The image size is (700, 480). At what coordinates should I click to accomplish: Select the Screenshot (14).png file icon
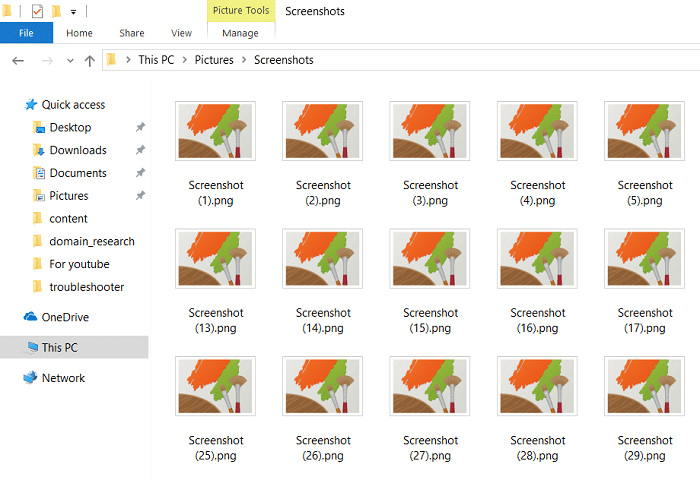[322, 259]
